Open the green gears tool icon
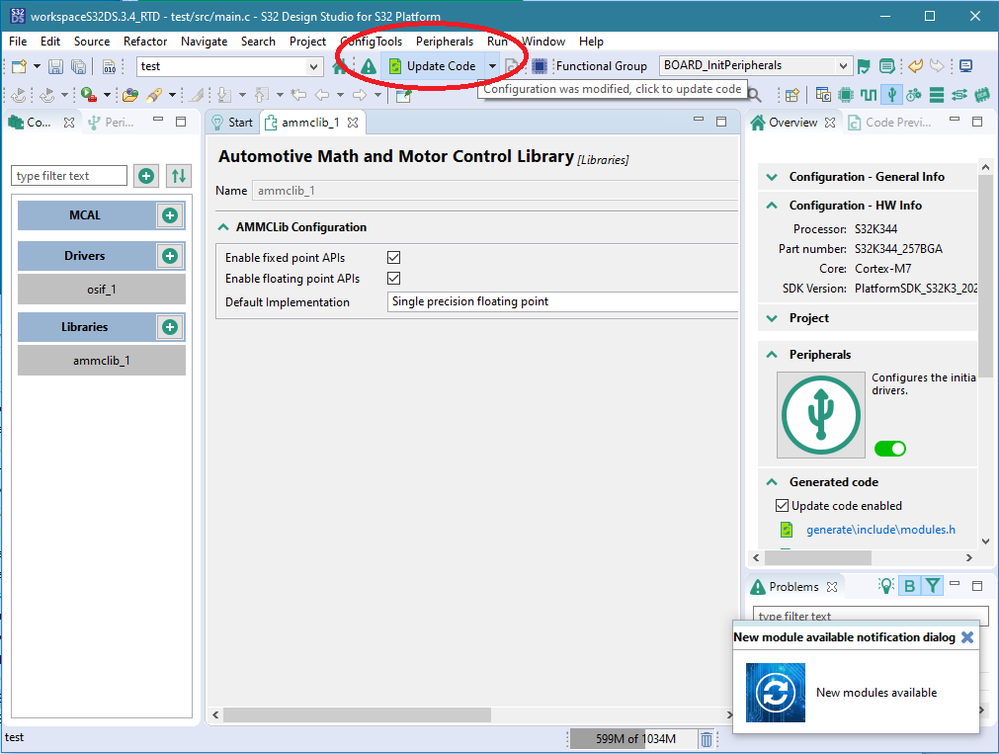Screen dimensions: 999x754 point(914,96)
